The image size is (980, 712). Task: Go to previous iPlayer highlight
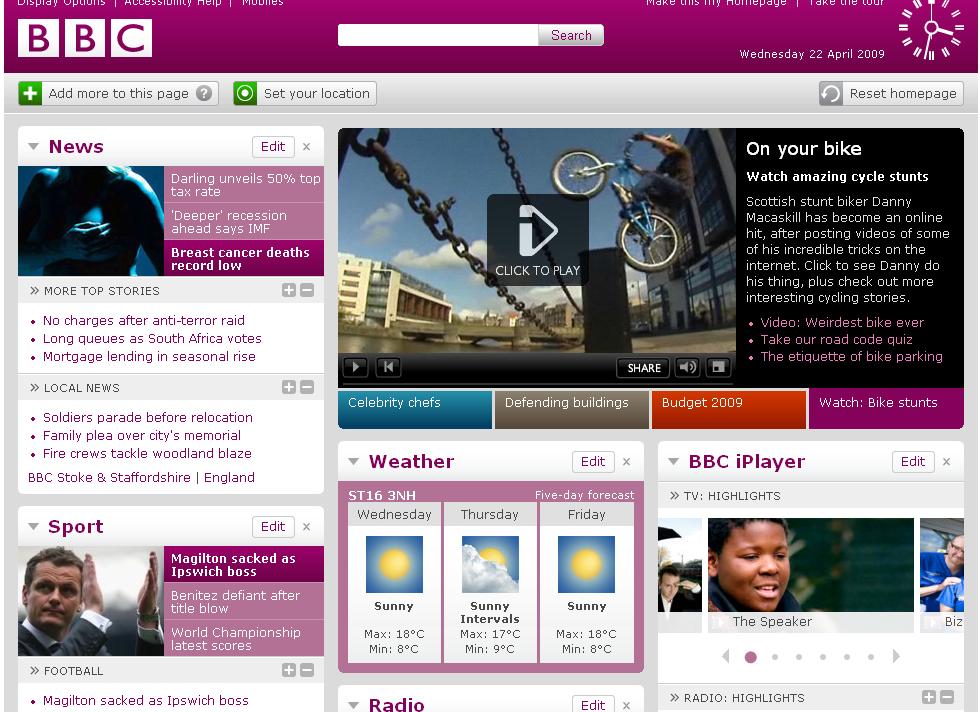(x=726, y=656)
